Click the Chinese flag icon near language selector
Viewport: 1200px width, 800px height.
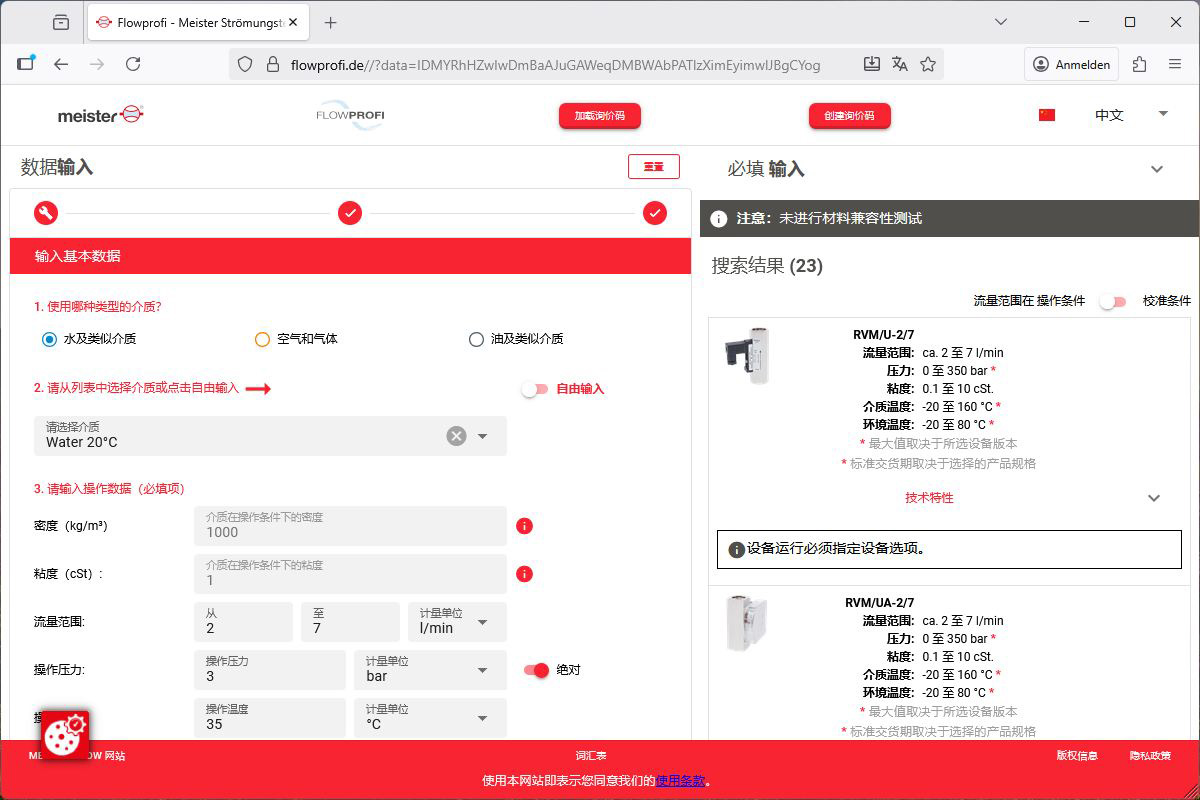click(1046, 115)
